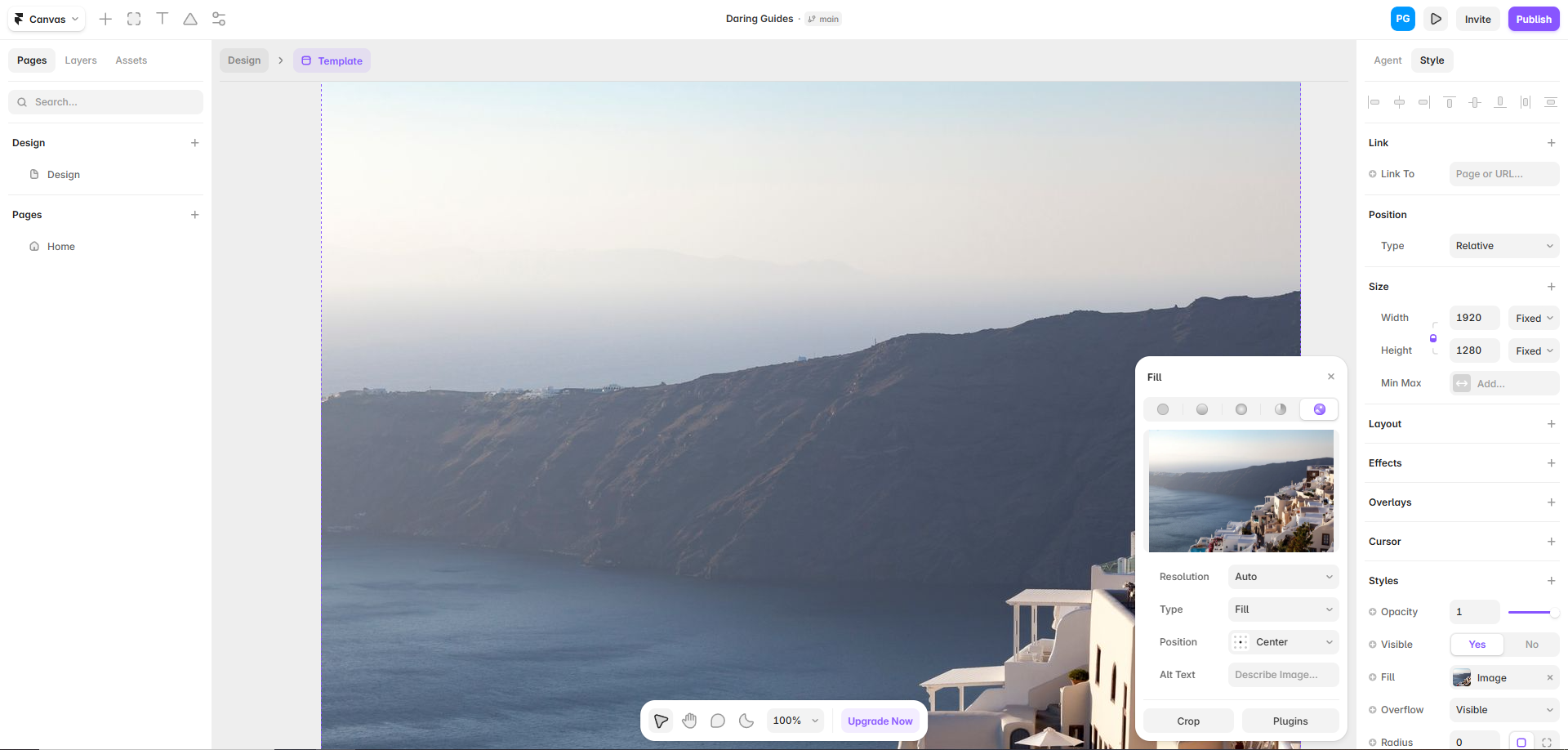Open the Width Fixed sizing dropdown
This screenshot has width=1568, height=750.
[1534, 318]
